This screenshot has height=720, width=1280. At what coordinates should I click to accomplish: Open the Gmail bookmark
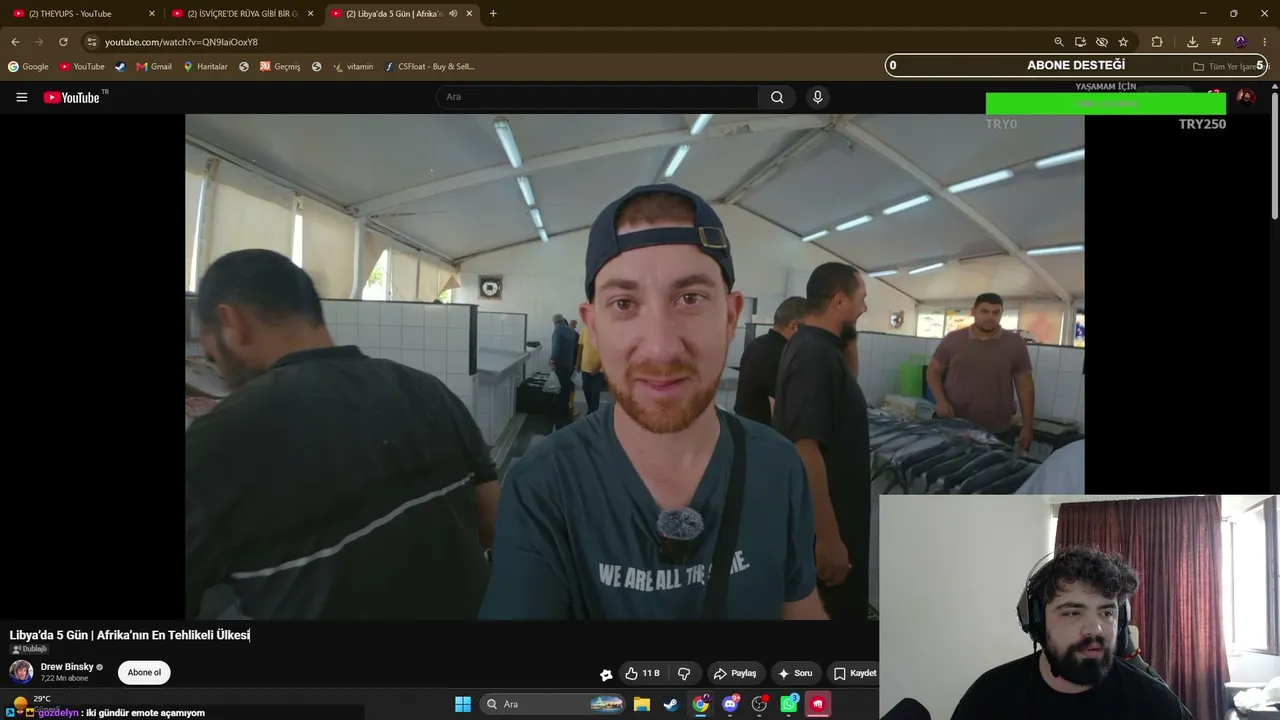coord(154,67)
